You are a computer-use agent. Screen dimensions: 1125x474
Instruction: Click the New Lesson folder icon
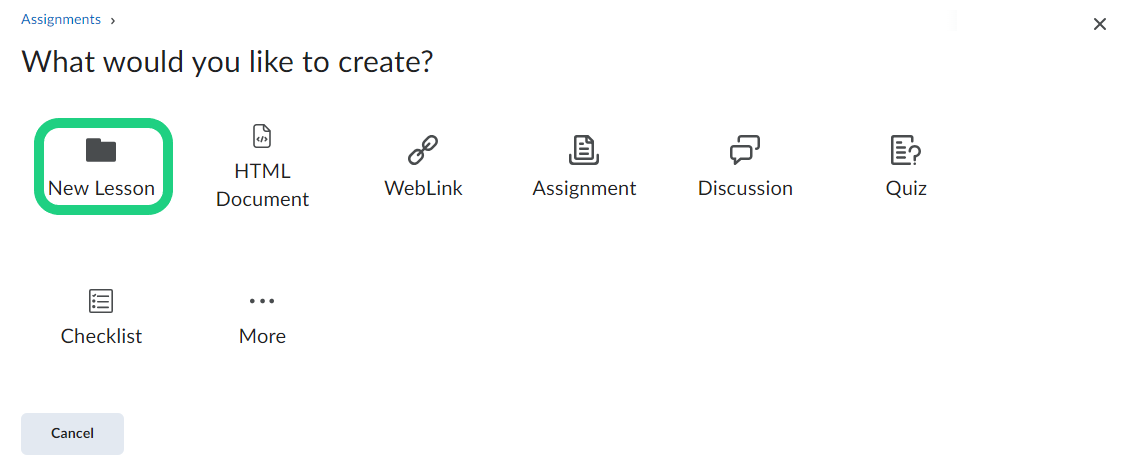(x=101, y=151)
